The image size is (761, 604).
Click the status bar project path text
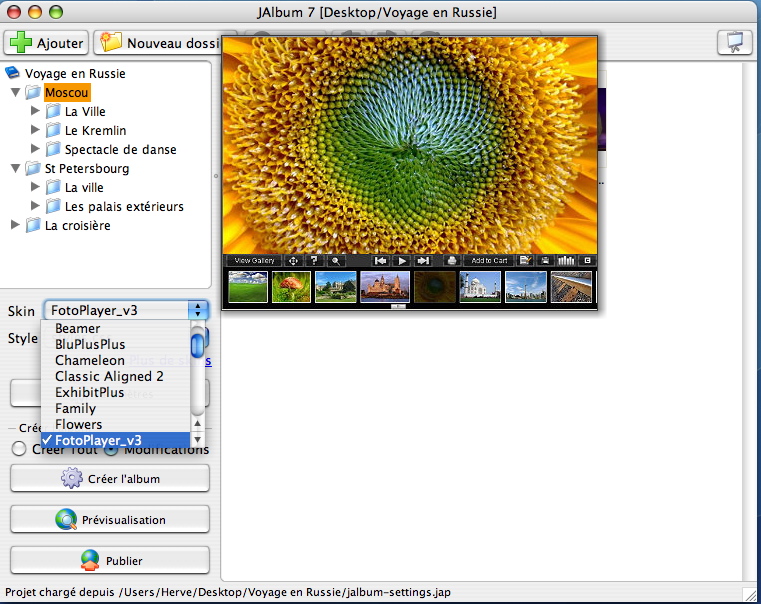tap(228, 592)
